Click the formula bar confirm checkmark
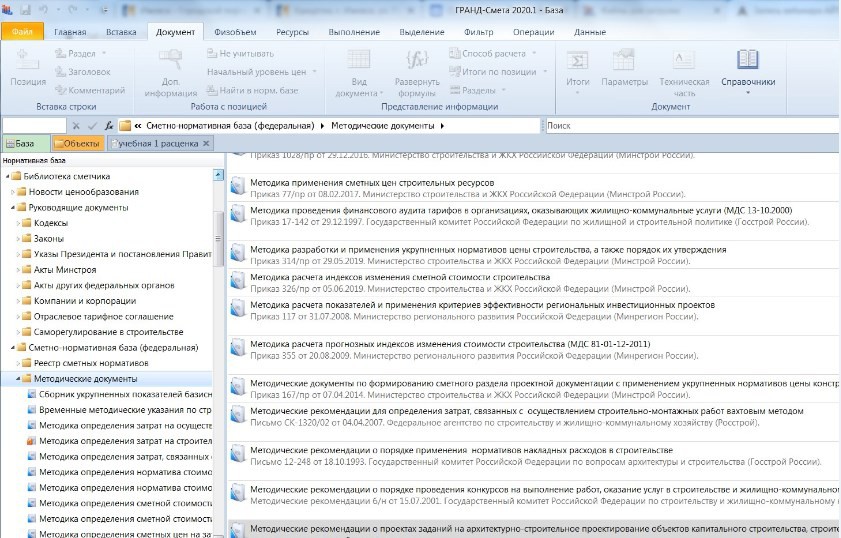 point(92,126)
